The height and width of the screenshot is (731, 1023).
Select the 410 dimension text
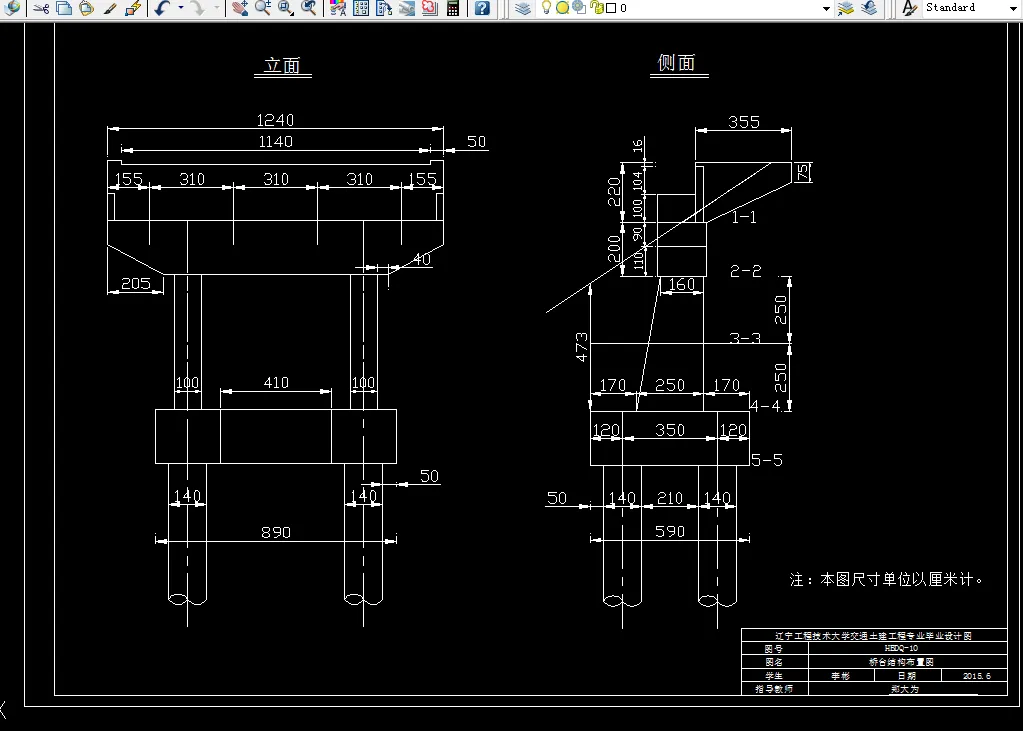(x=276, y=382)
